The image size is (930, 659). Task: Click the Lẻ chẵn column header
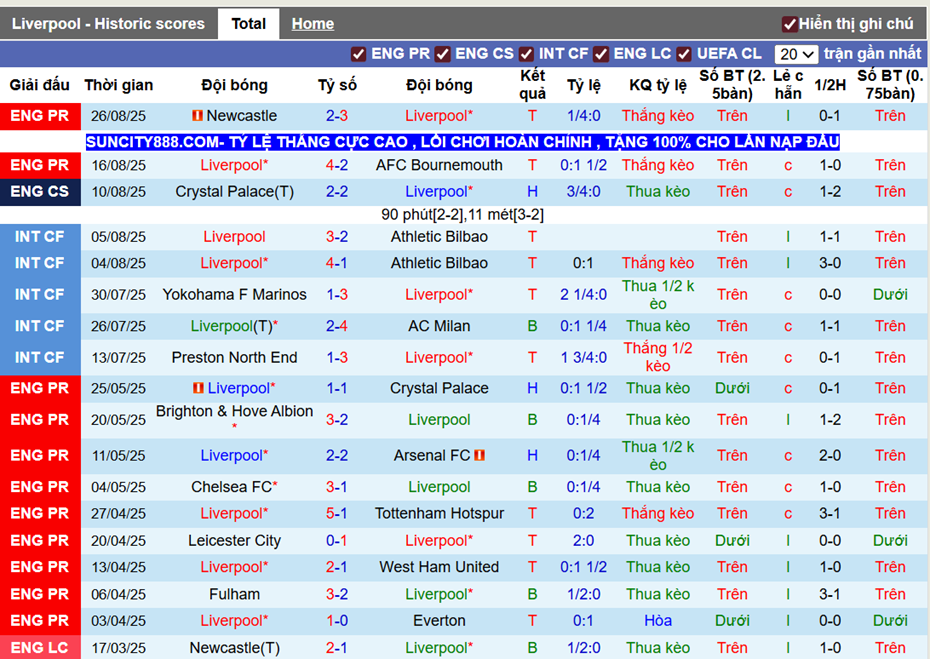[x=788, y=85]
